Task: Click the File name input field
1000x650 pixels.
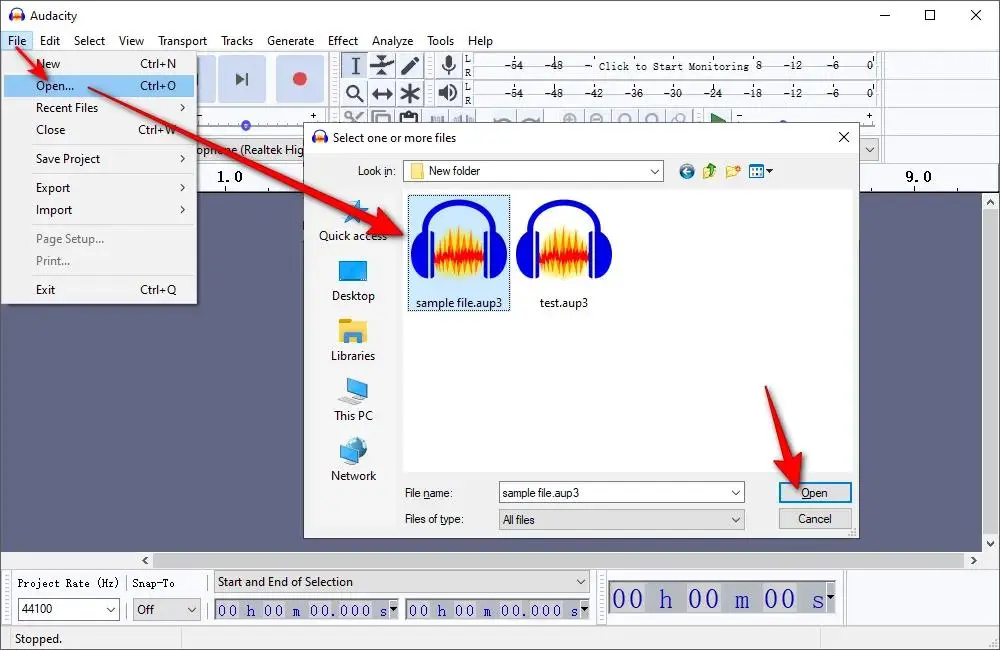Action: pyautogui.click(x=621, y=492)
